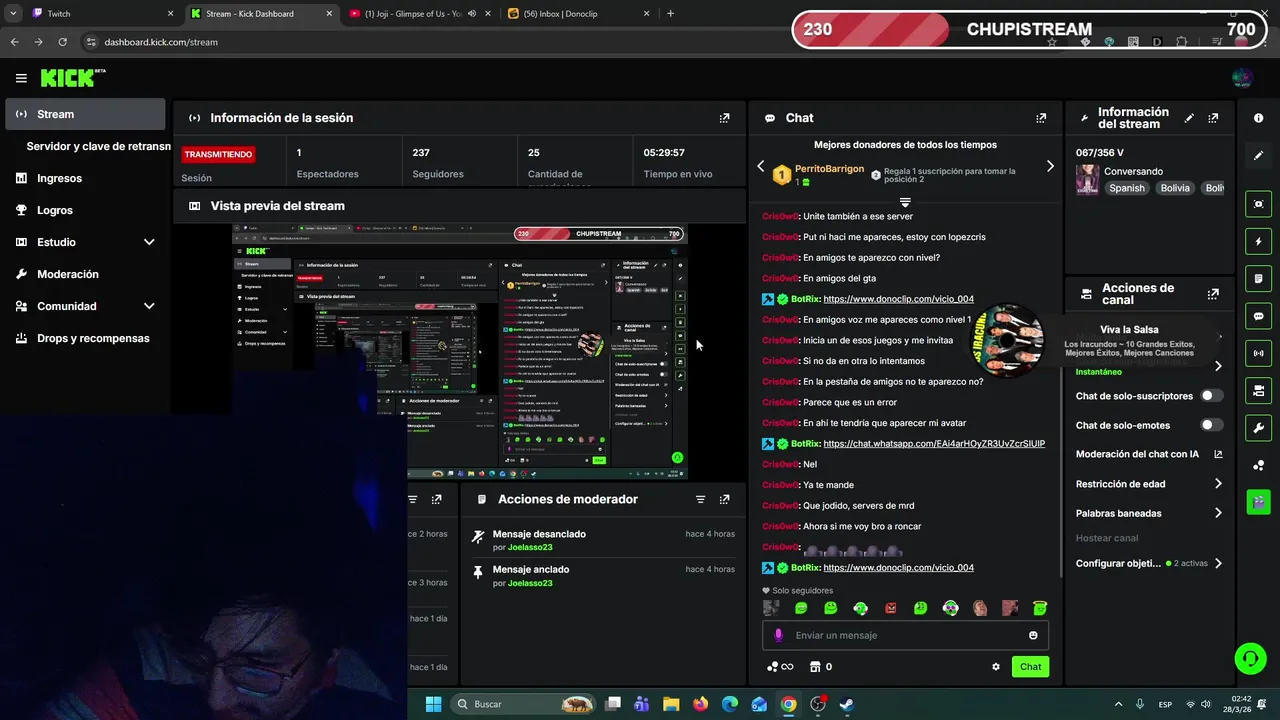This screenshot has width=1280, height=720.
Task: Open Logros in the left sidebar
Action: point(85,210)
